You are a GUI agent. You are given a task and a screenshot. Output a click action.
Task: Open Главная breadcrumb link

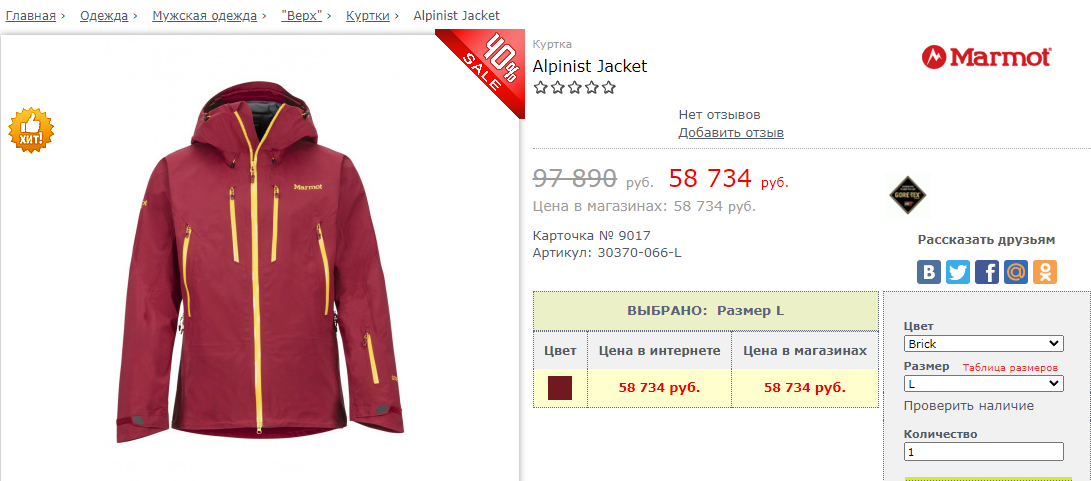[31, 15]
